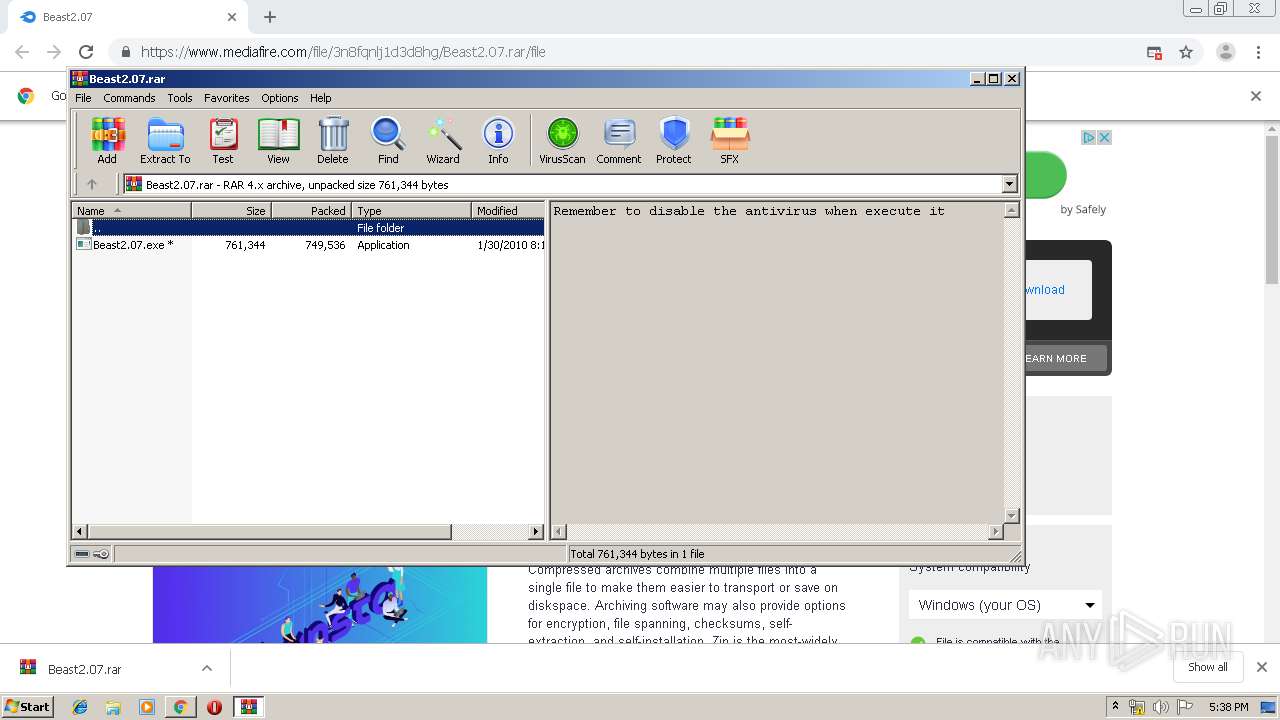Dismiss the Chrome infobar with X
This screenshot has height=720, width=1280.
1256,96
